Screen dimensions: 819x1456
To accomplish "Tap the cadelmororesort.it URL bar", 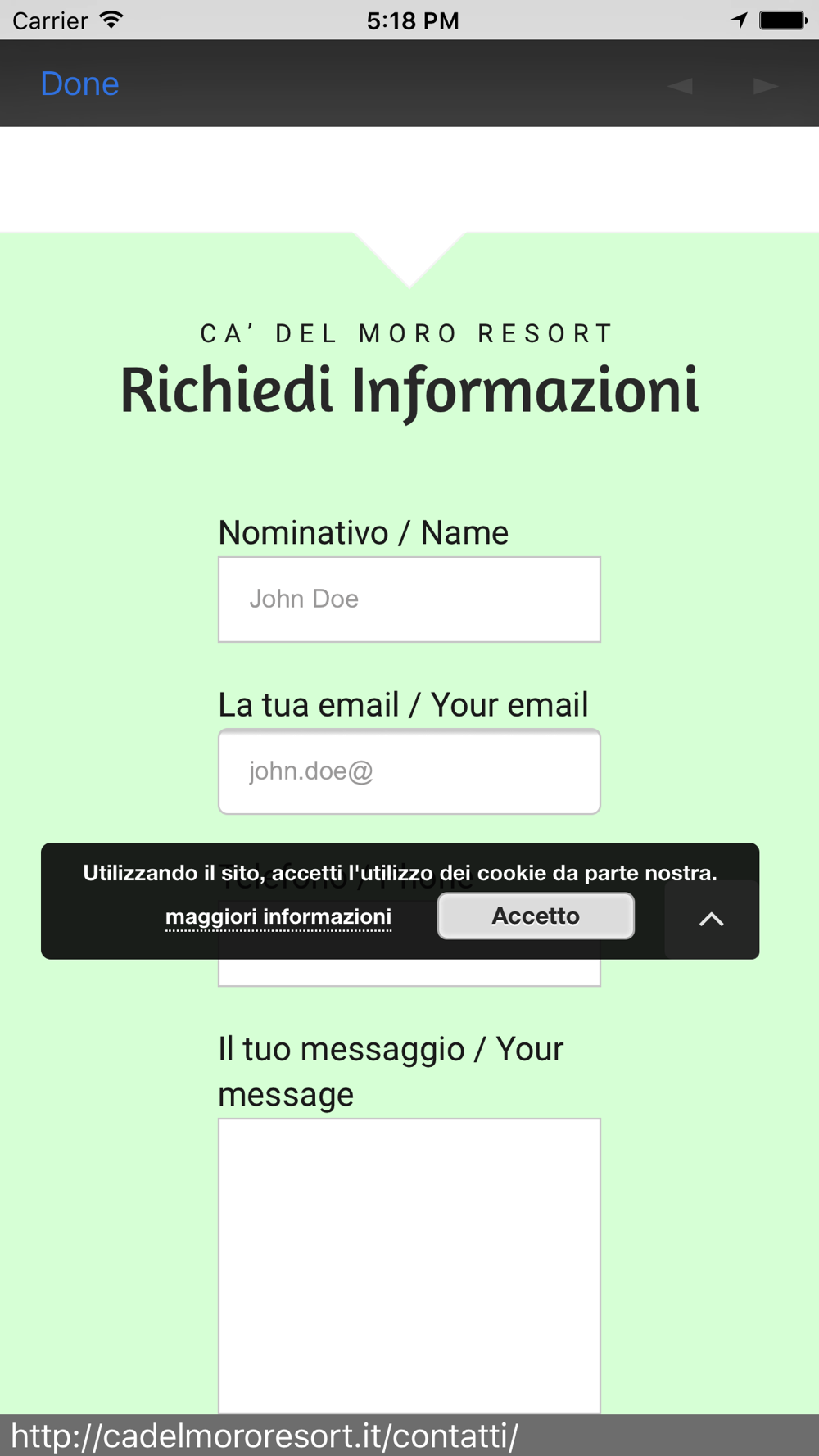I will [x=265, y=1436].
